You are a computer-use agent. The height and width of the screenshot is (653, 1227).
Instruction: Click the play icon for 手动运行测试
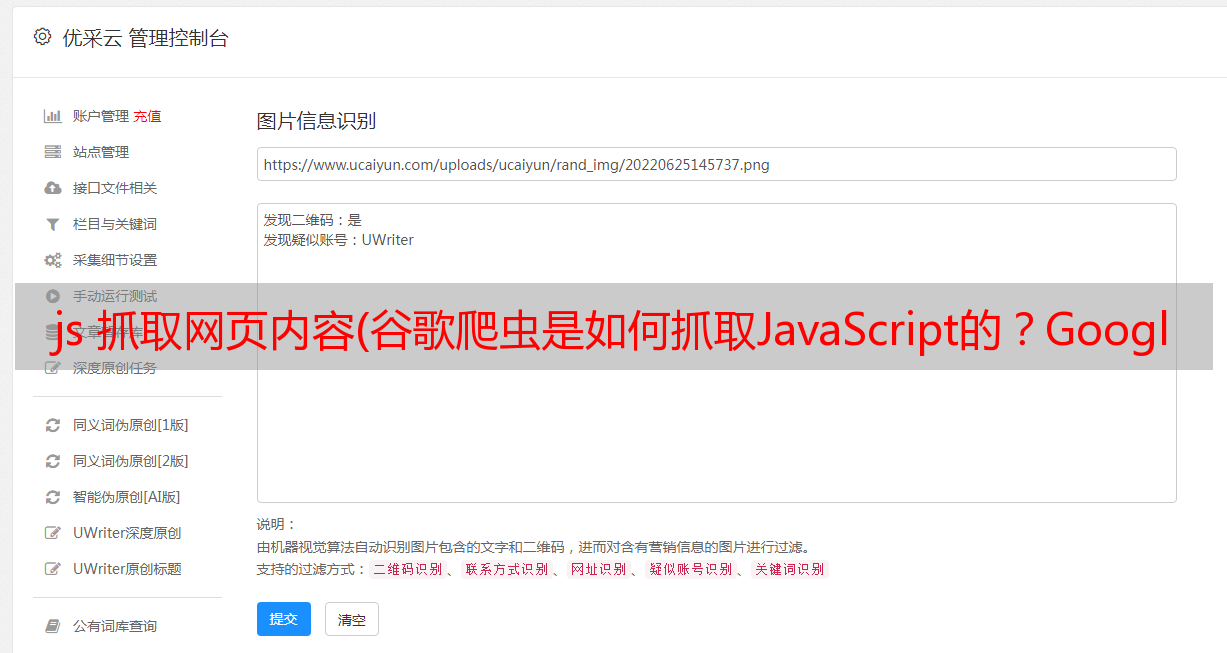pos(53,296)
